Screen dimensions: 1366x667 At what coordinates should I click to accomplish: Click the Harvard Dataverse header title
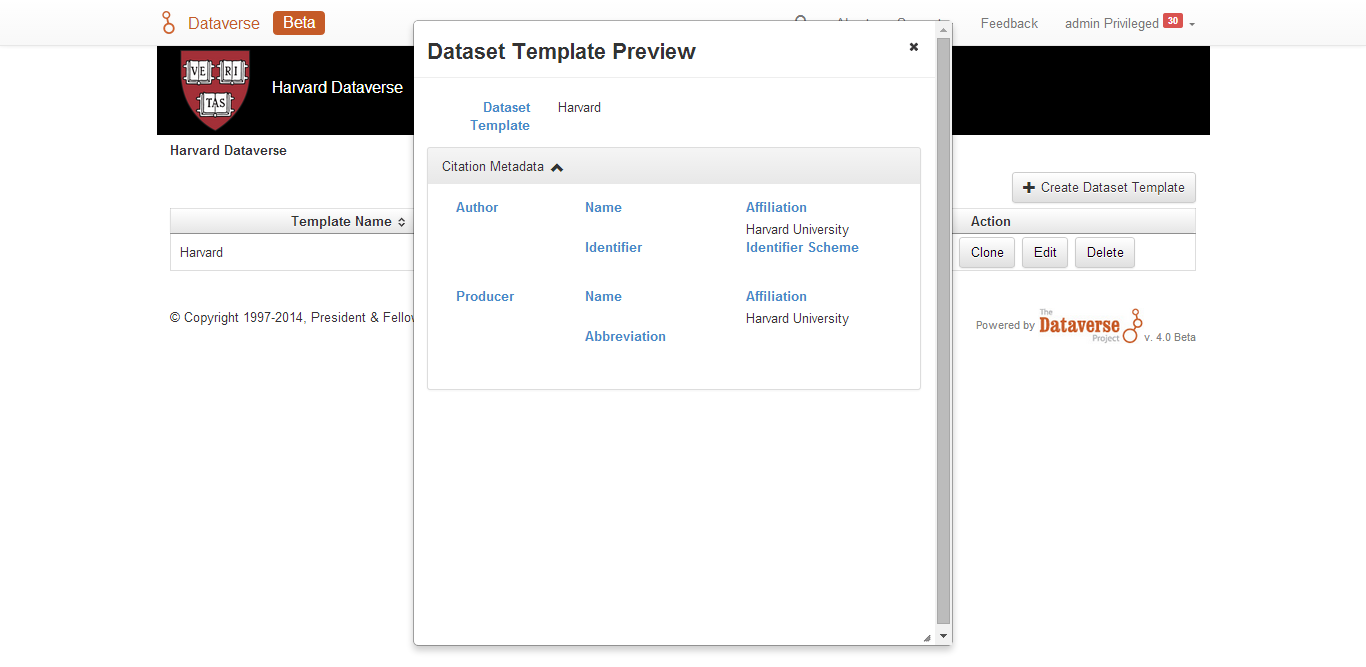click(337, 88)
